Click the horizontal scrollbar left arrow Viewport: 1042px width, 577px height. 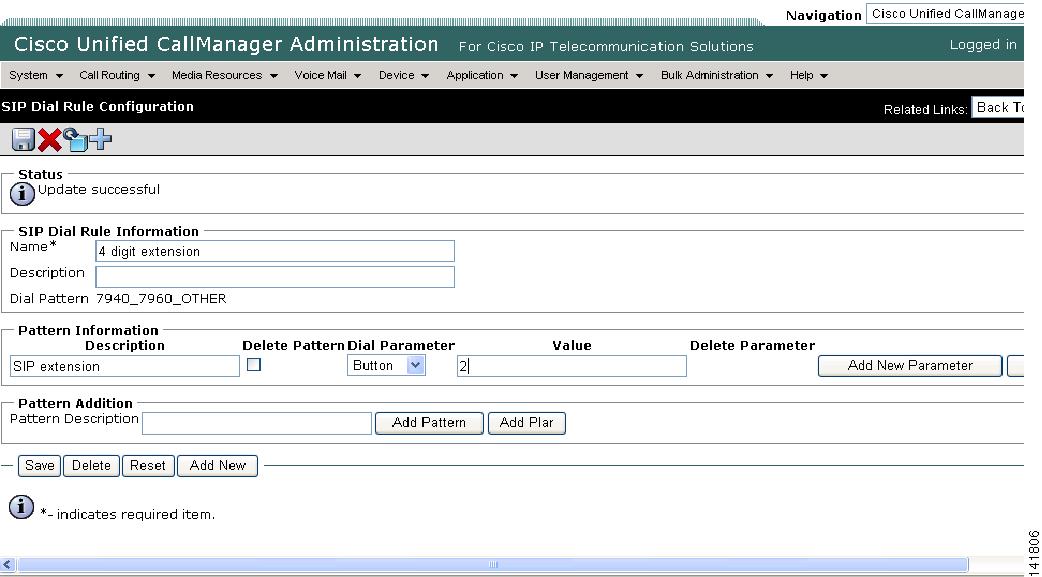(x=7, y=565)
